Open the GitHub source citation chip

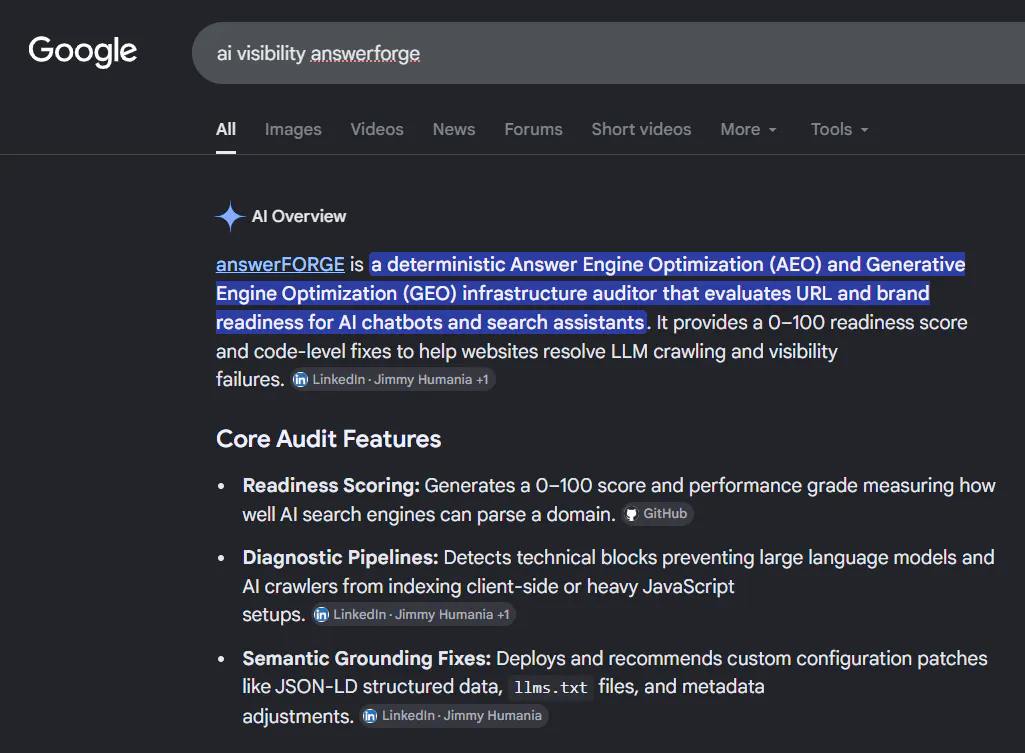[x=657, y=514]
